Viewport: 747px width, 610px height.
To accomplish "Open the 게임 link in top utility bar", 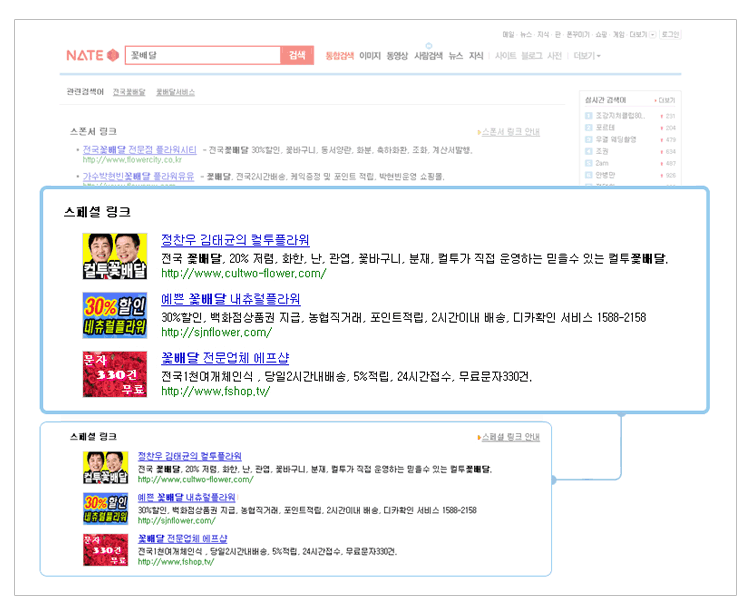I will pos(618,35).
